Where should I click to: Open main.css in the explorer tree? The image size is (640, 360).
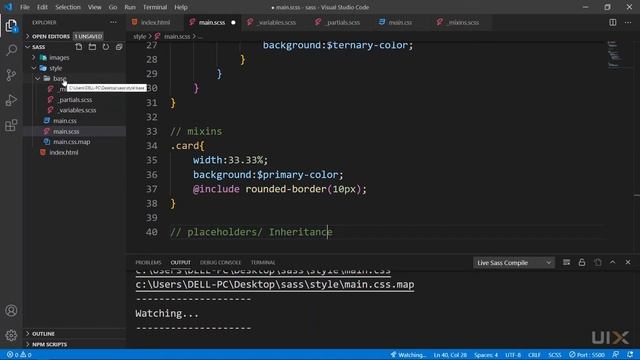click(x=64, y=121)
